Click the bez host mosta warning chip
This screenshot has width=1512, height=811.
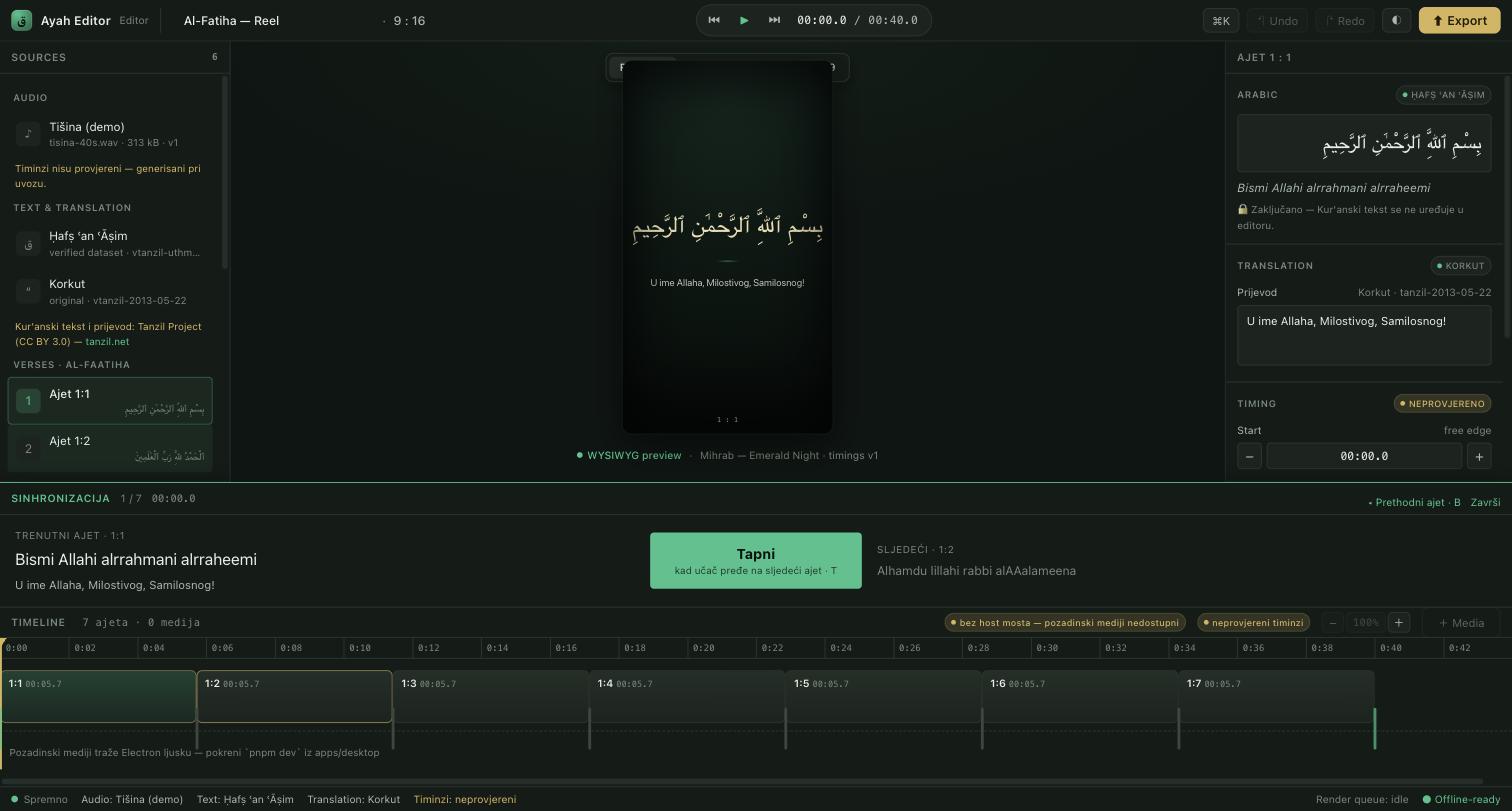[1065, 622]
